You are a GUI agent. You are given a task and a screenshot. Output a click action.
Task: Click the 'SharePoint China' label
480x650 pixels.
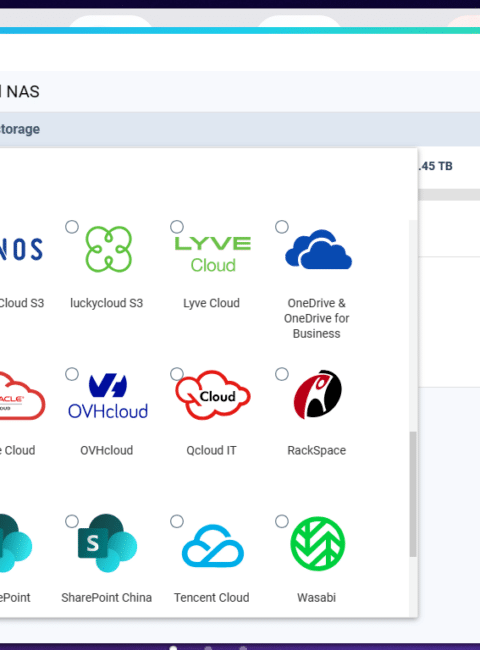(x=107, y=598)
